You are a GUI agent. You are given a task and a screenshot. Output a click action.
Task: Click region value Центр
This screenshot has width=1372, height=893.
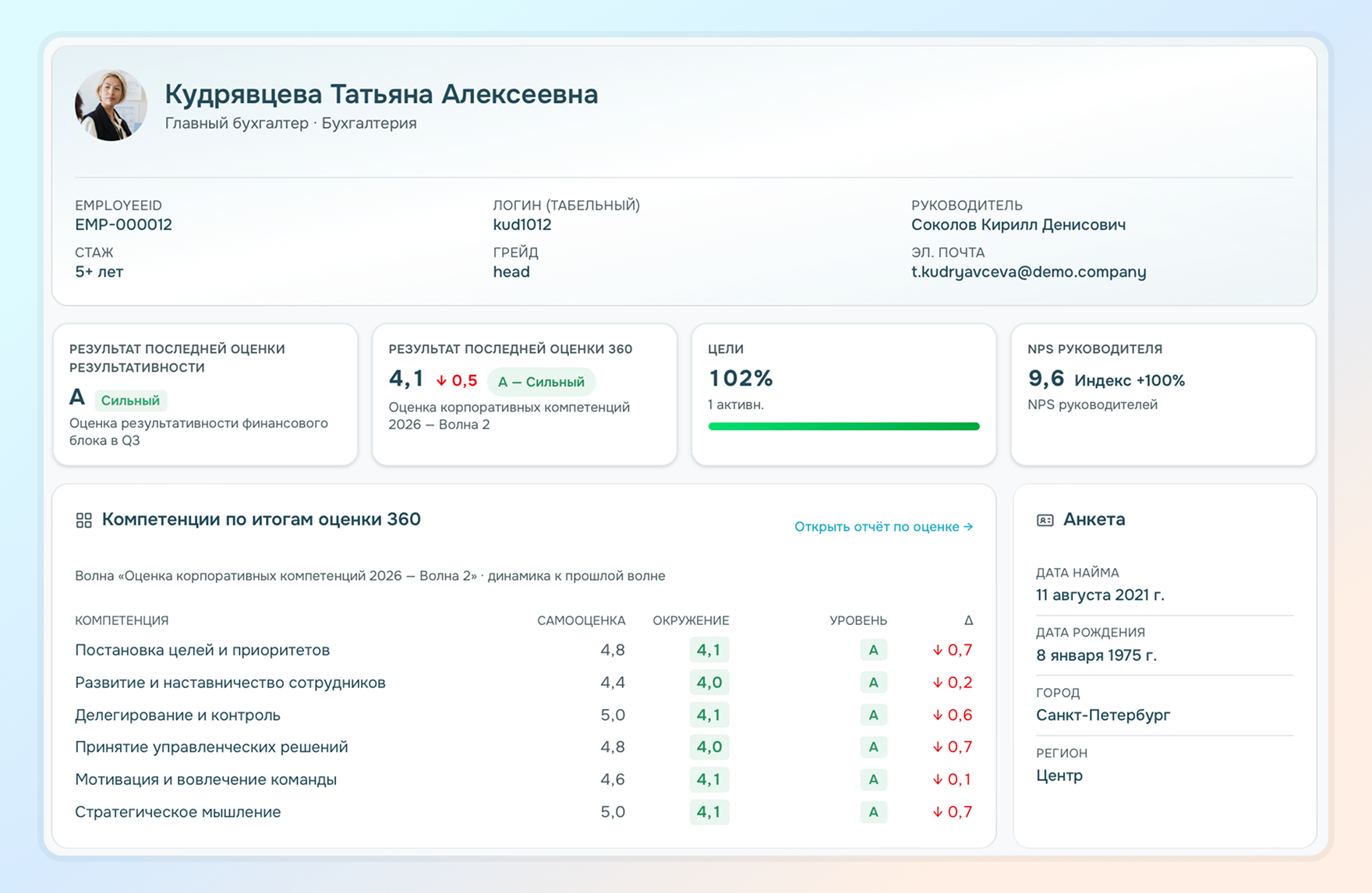pos(1059,775)
